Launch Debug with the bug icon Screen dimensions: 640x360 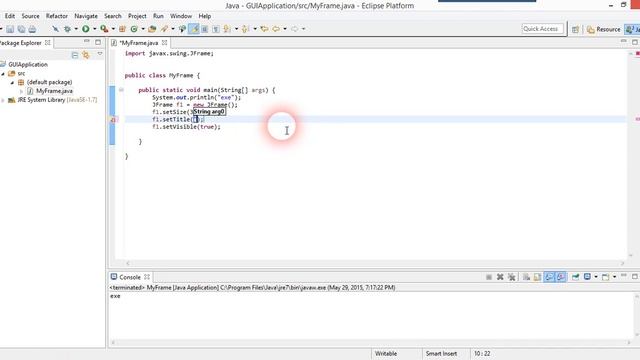tap(67, 29)
